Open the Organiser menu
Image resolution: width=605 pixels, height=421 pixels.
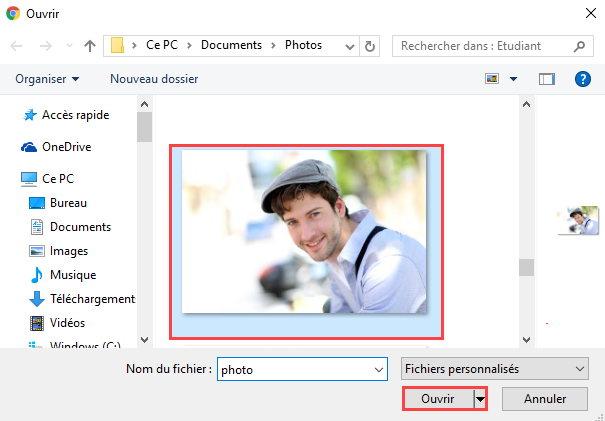(x=47, y=79)
